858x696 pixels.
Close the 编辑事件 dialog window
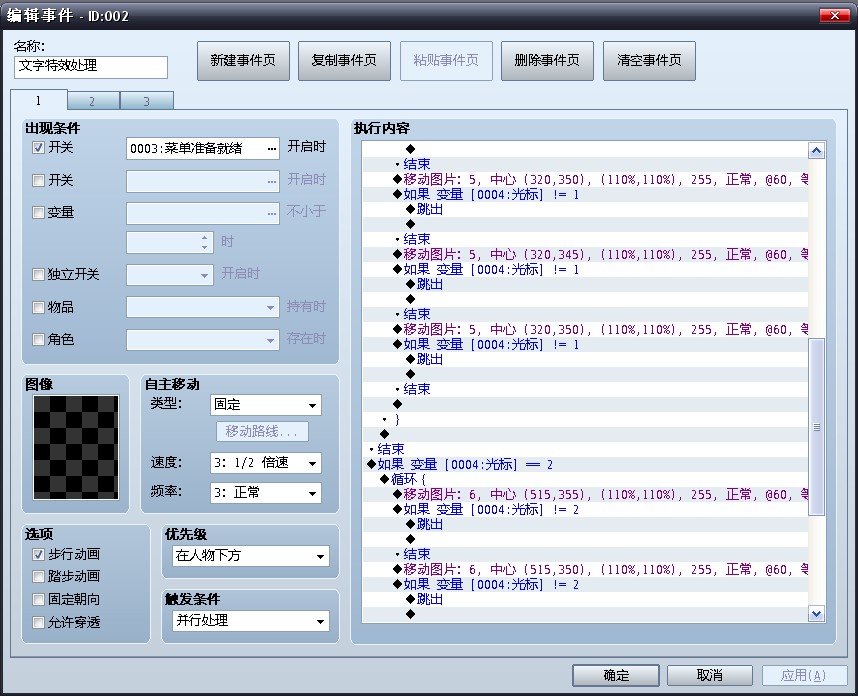pyautogui.click(x=834, y=15)
